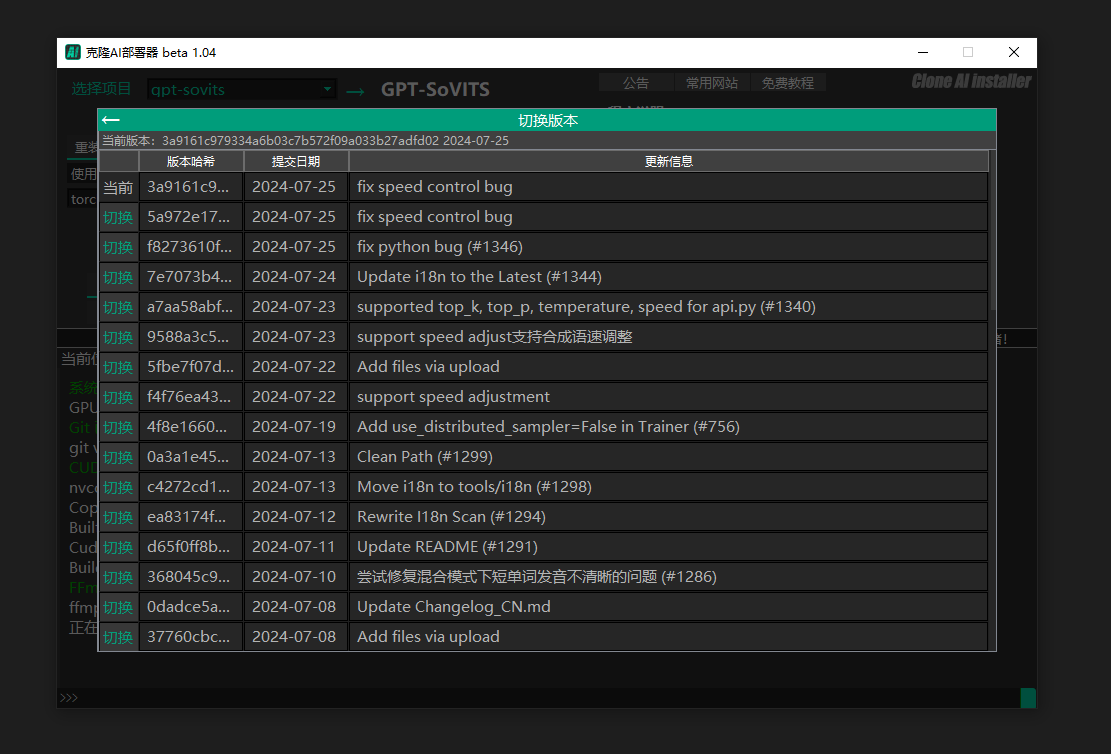Switch to version 9588a3c5
The width and height of the screenshot is (1111, 754).
coord(118,337)
